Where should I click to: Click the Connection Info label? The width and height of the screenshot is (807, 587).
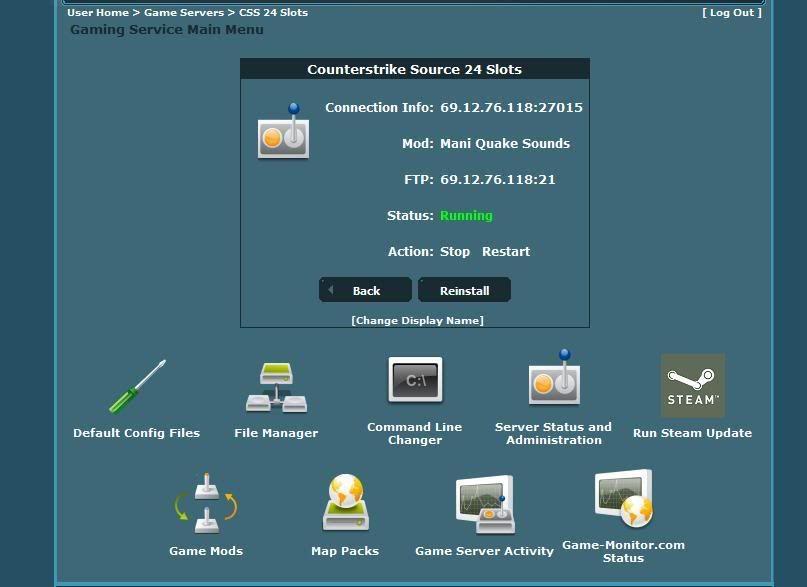pyautogui.click(x=379, y=108)
